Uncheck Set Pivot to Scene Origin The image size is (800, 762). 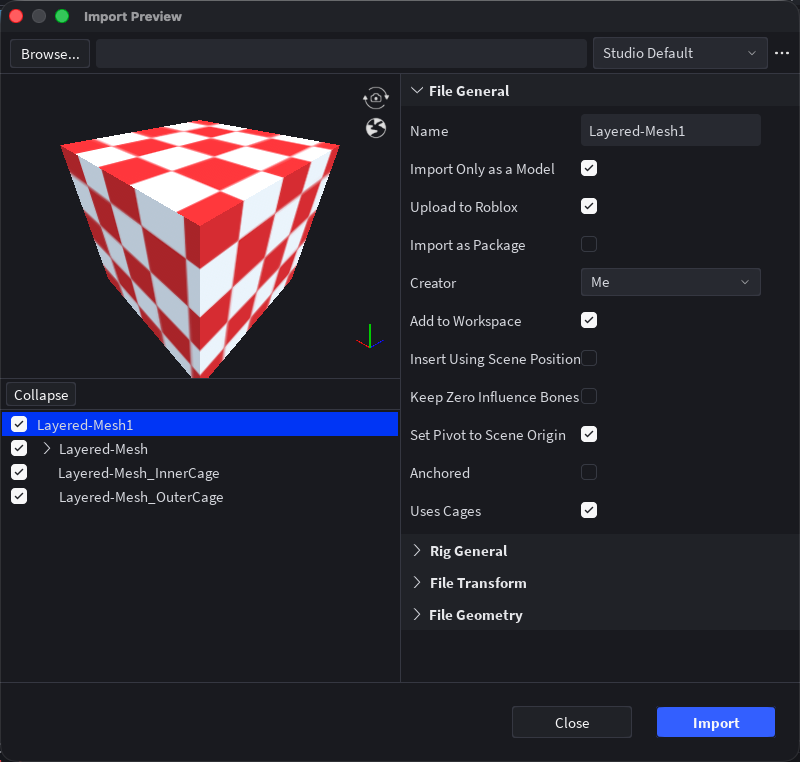[589, 435]
